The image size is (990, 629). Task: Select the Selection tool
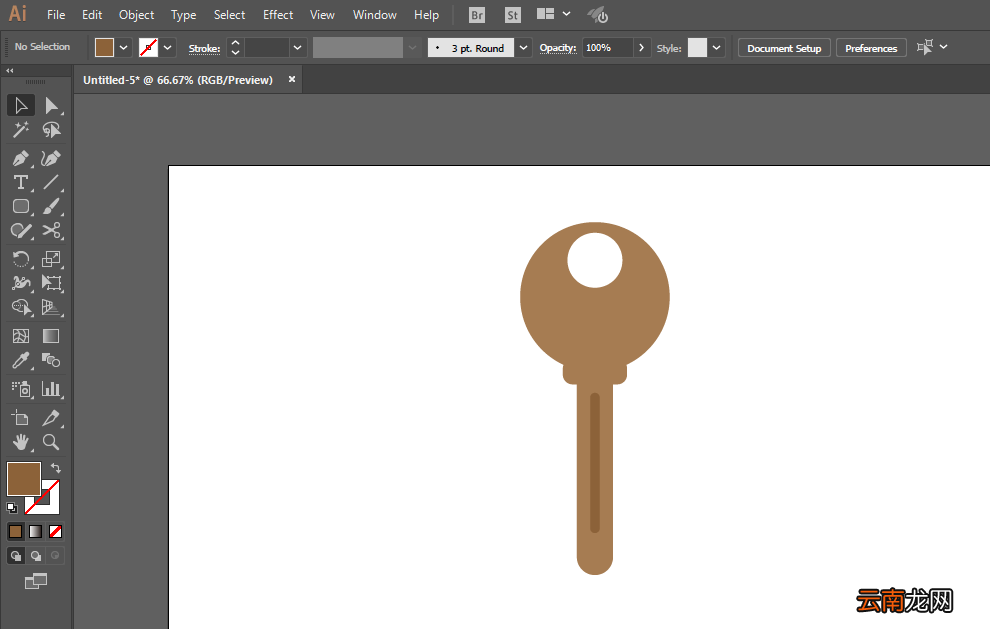click(21, 105)
